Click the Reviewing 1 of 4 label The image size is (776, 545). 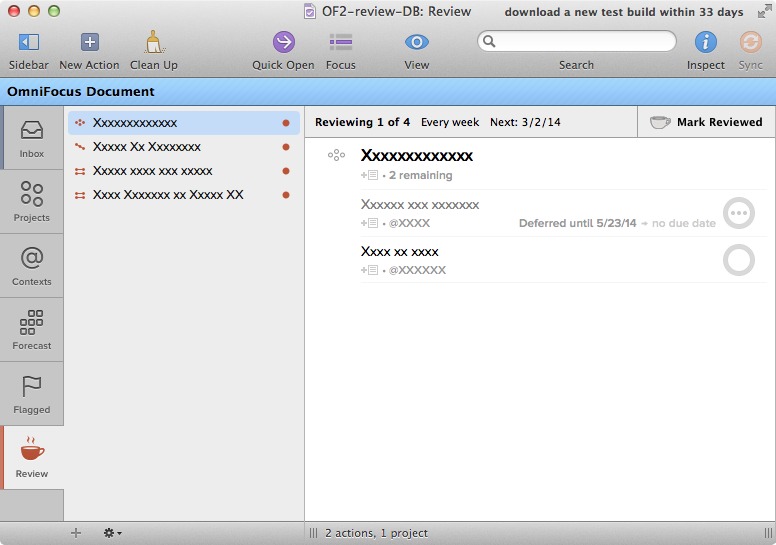[x=362, y=122]
